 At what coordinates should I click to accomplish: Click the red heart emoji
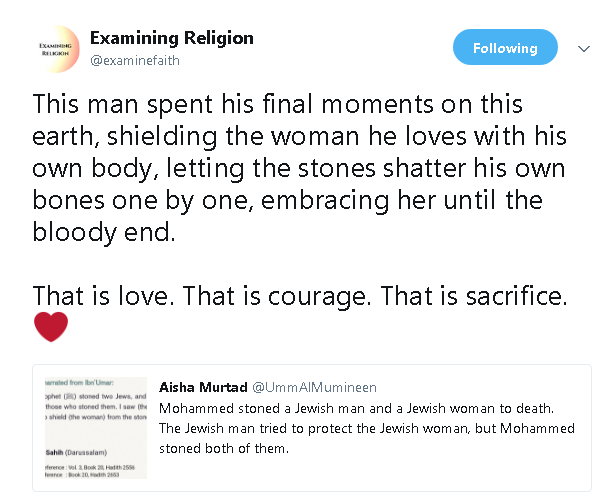[51, 328]
